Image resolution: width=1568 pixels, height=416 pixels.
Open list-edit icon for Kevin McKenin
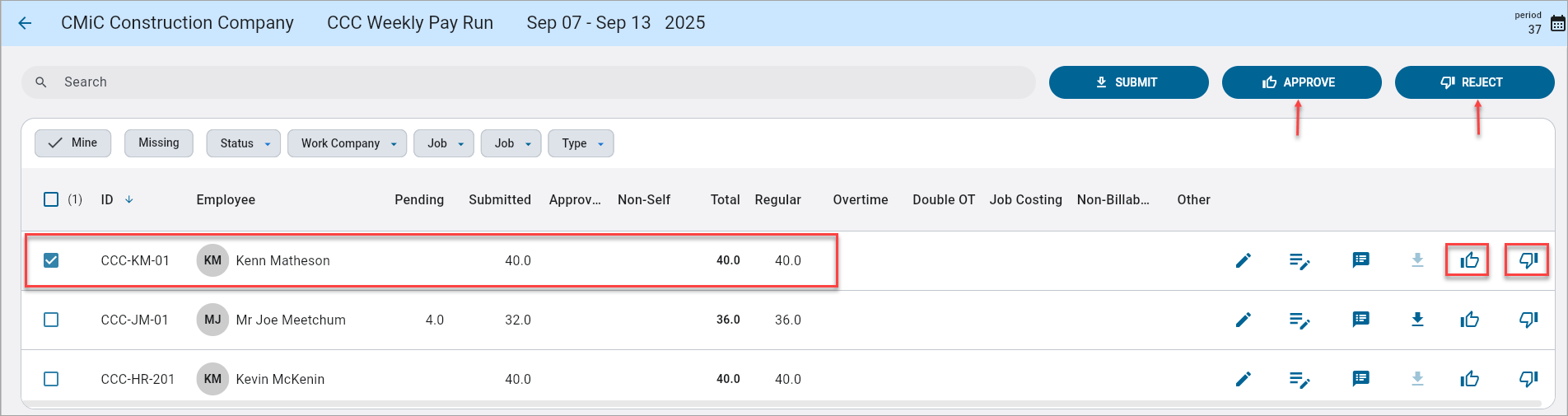pos(1300,379)
